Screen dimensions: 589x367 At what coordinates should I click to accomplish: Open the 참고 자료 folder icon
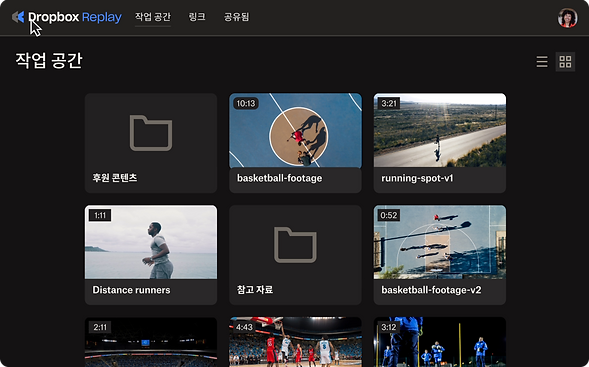coord(295,245)
